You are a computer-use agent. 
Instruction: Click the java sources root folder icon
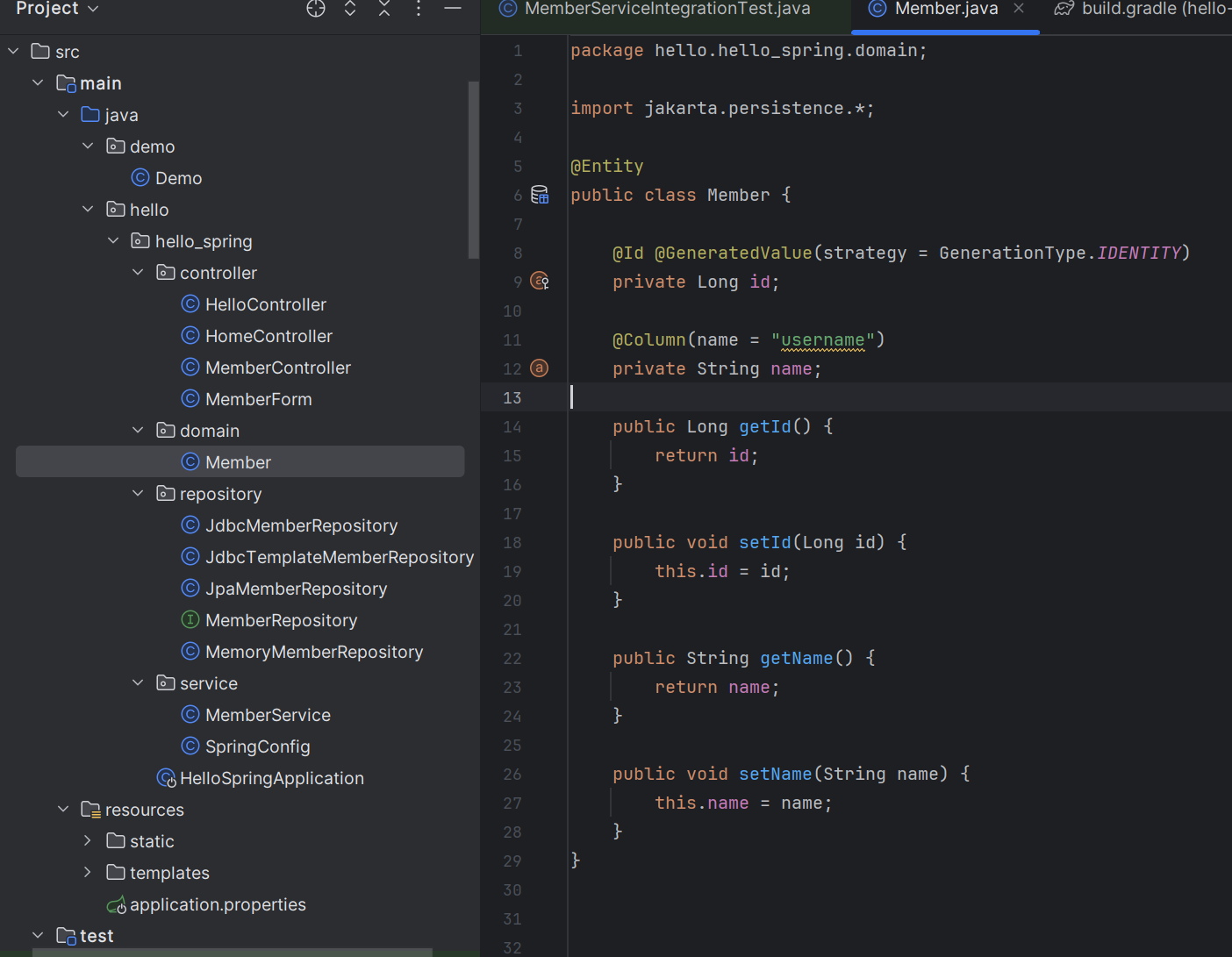[90, 114]
